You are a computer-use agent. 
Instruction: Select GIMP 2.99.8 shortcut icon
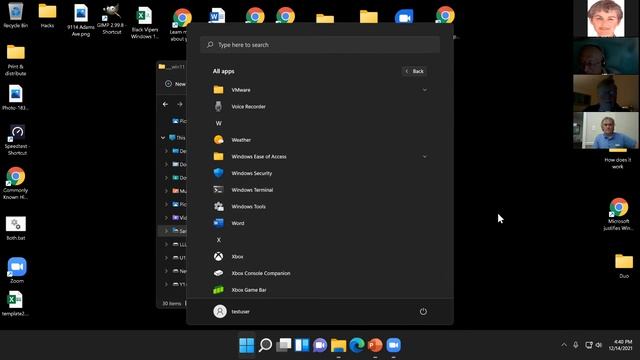(112, 19)
